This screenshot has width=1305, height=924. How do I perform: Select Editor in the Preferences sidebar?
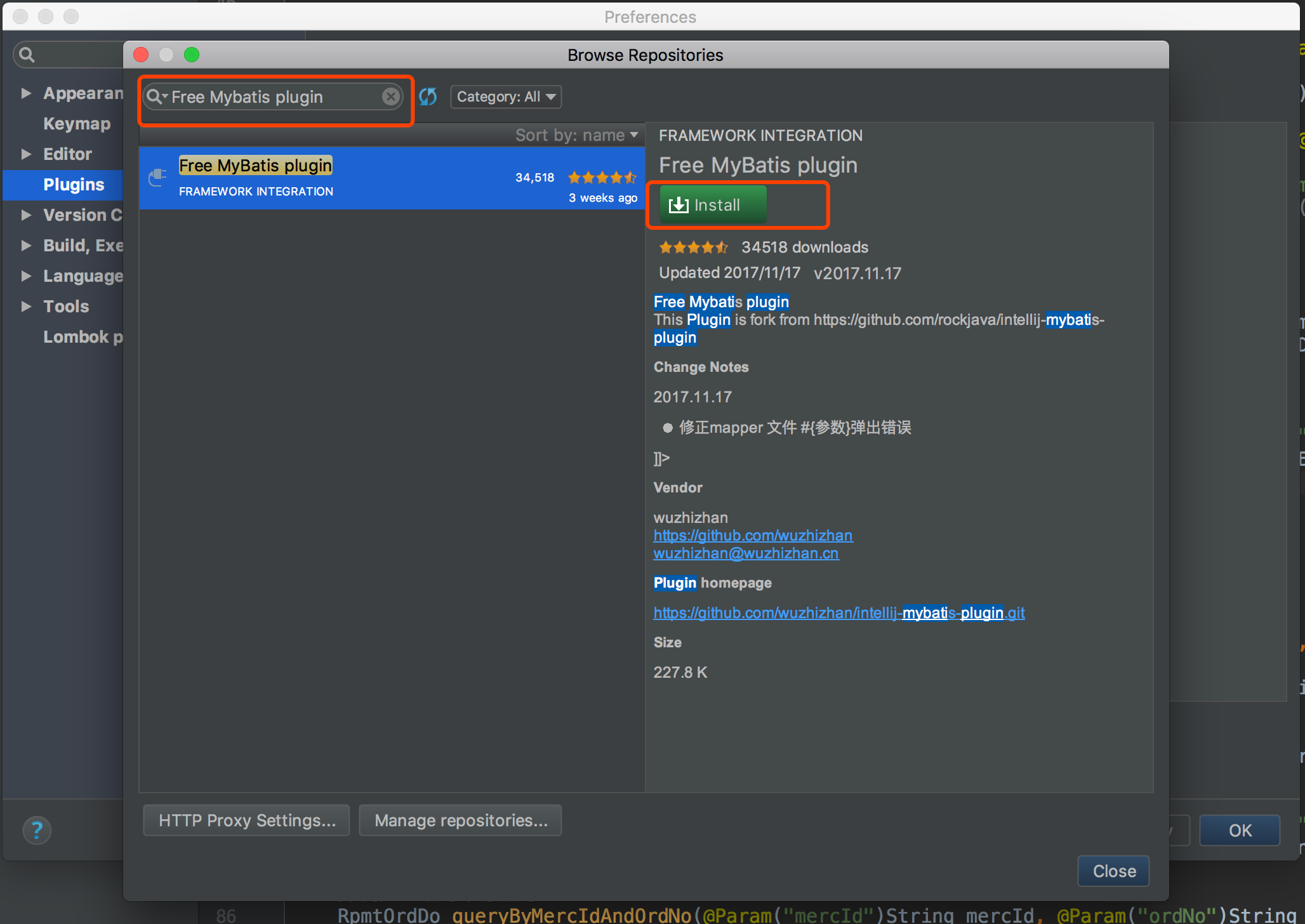(x=67, y=154)
